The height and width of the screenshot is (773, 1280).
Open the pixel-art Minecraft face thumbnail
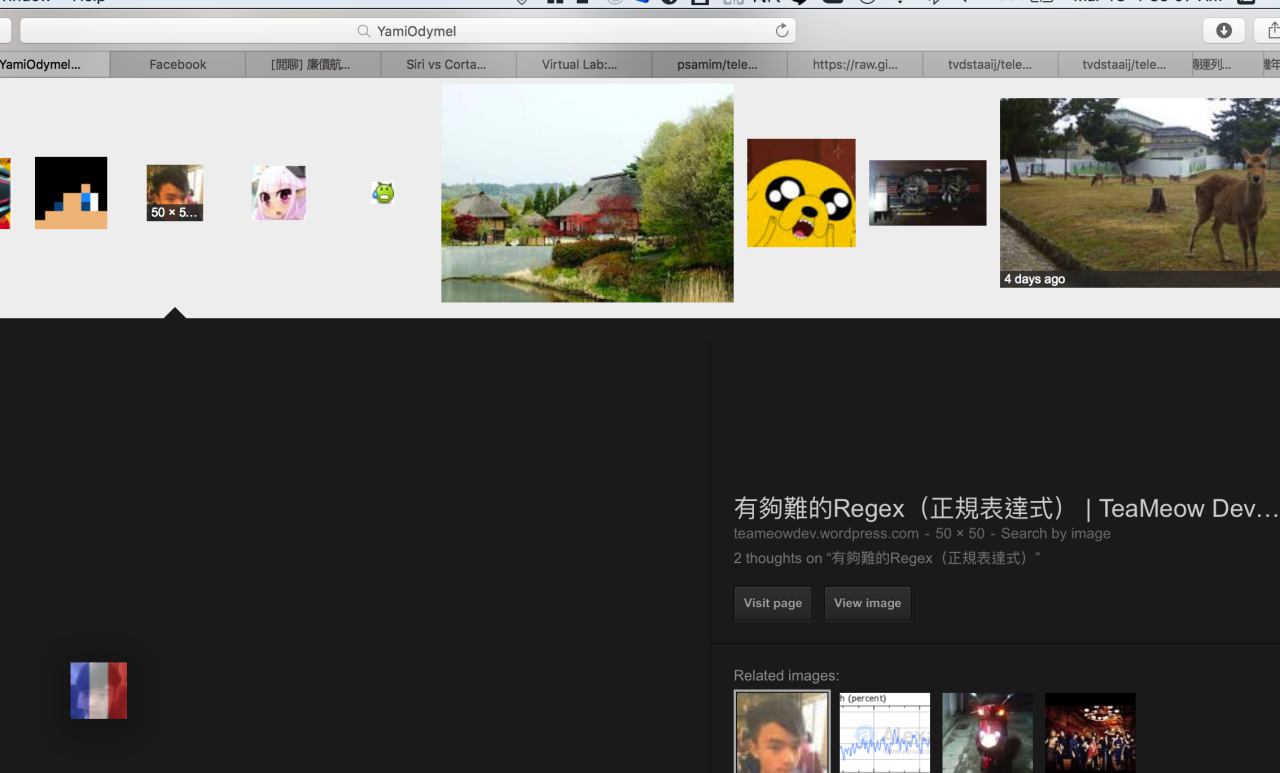point(71,193)
